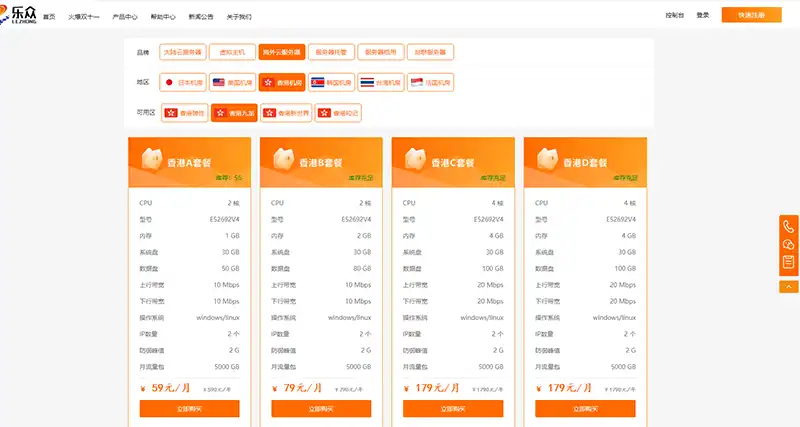Select the first Hong Kong availability zone option
Viewport: 800px width, 427px height.
[x=185, y=113]
